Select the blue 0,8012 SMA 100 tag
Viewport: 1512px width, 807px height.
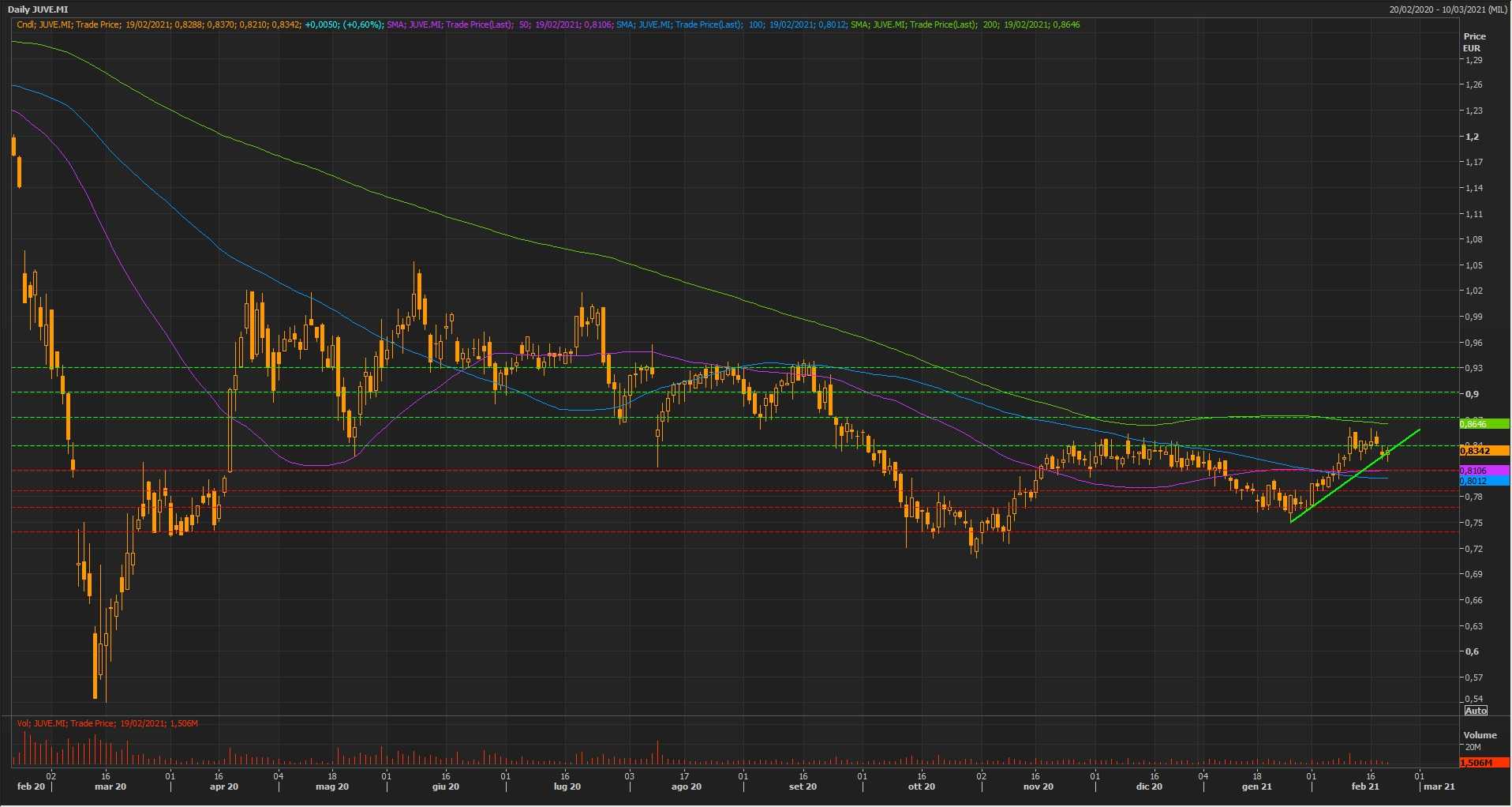(1484, 481)
